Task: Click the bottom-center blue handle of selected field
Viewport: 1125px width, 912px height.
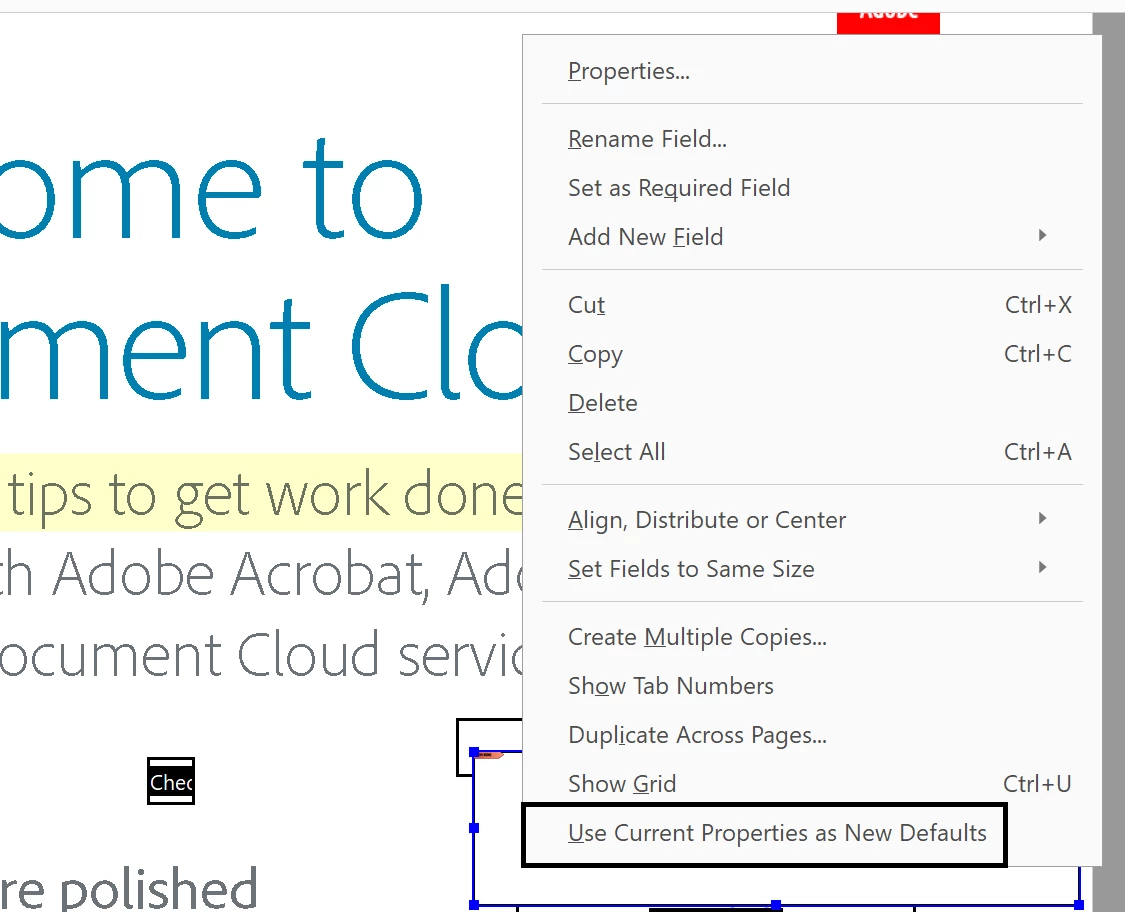Action: click(x=776, y=906)
